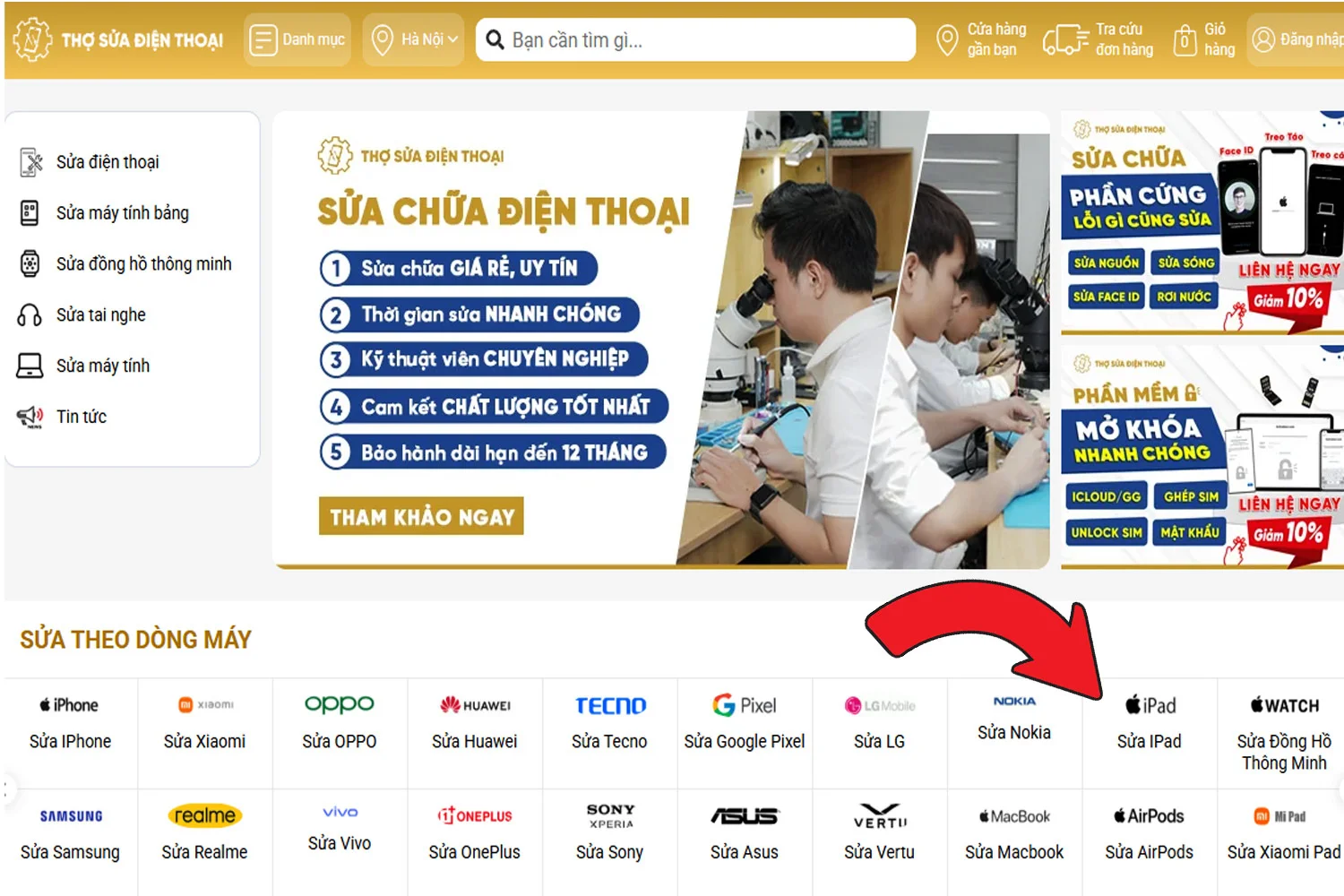
Task: Select the Sửa Google Pixel tile
Action: click(745, 724)
